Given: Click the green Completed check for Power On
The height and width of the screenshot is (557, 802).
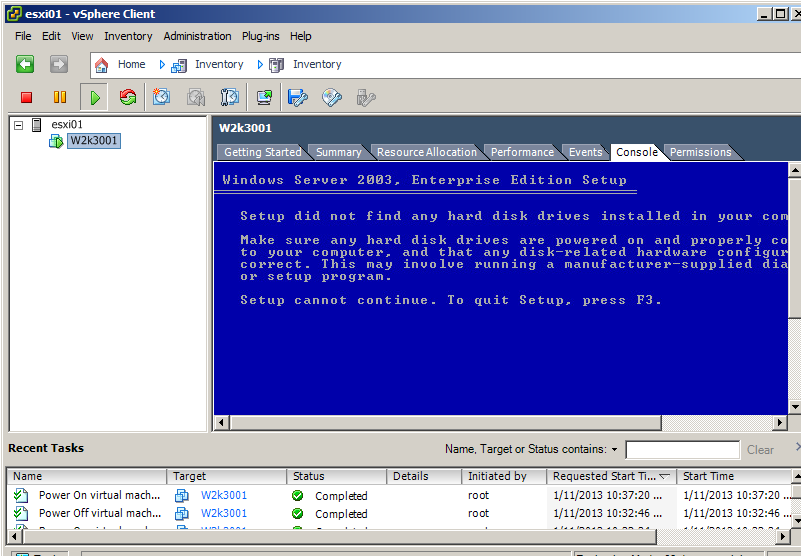Looking at the screenshot, I should click(297, 496).
